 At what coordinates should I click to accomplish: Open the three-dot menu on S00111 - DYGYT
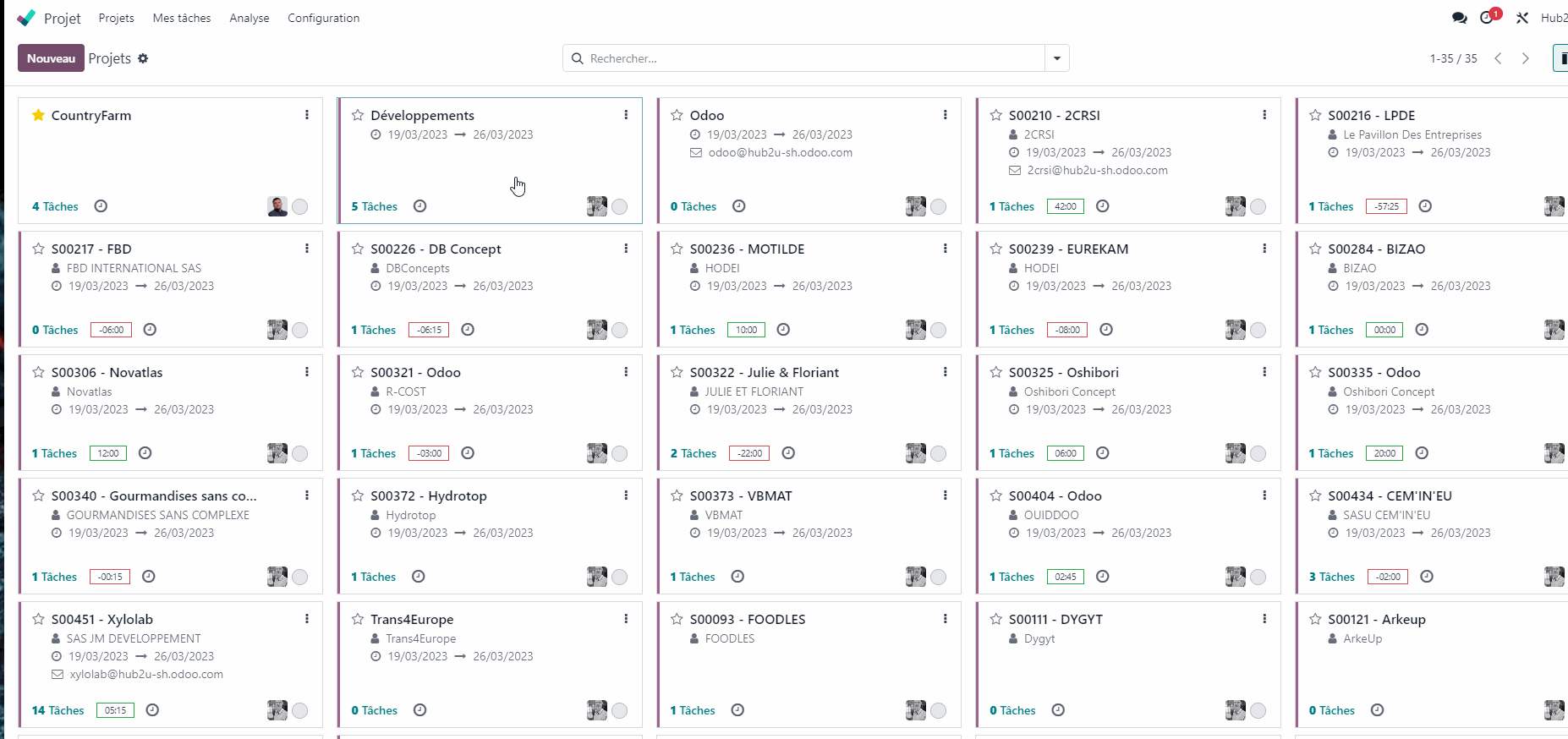(x=1264, y=619)
